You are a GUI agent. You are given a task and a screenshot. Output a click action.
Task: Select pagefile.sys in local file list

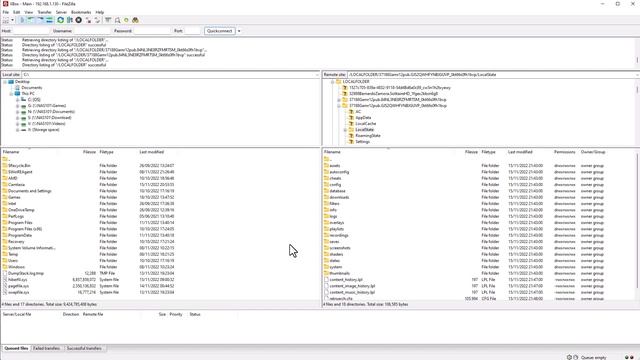pos(18,286)
